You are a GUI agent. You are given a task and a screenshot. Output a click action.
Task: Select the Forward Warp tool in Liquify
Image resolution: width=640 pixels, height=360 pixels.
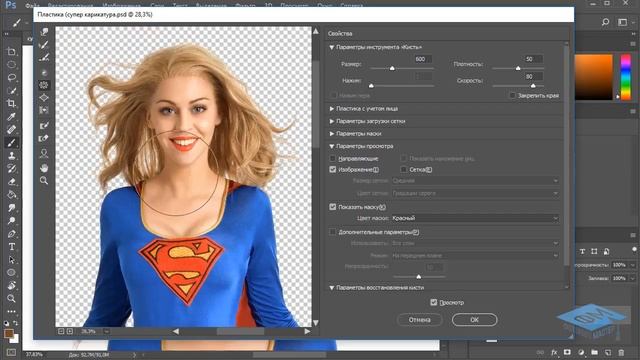coord(44,32)
